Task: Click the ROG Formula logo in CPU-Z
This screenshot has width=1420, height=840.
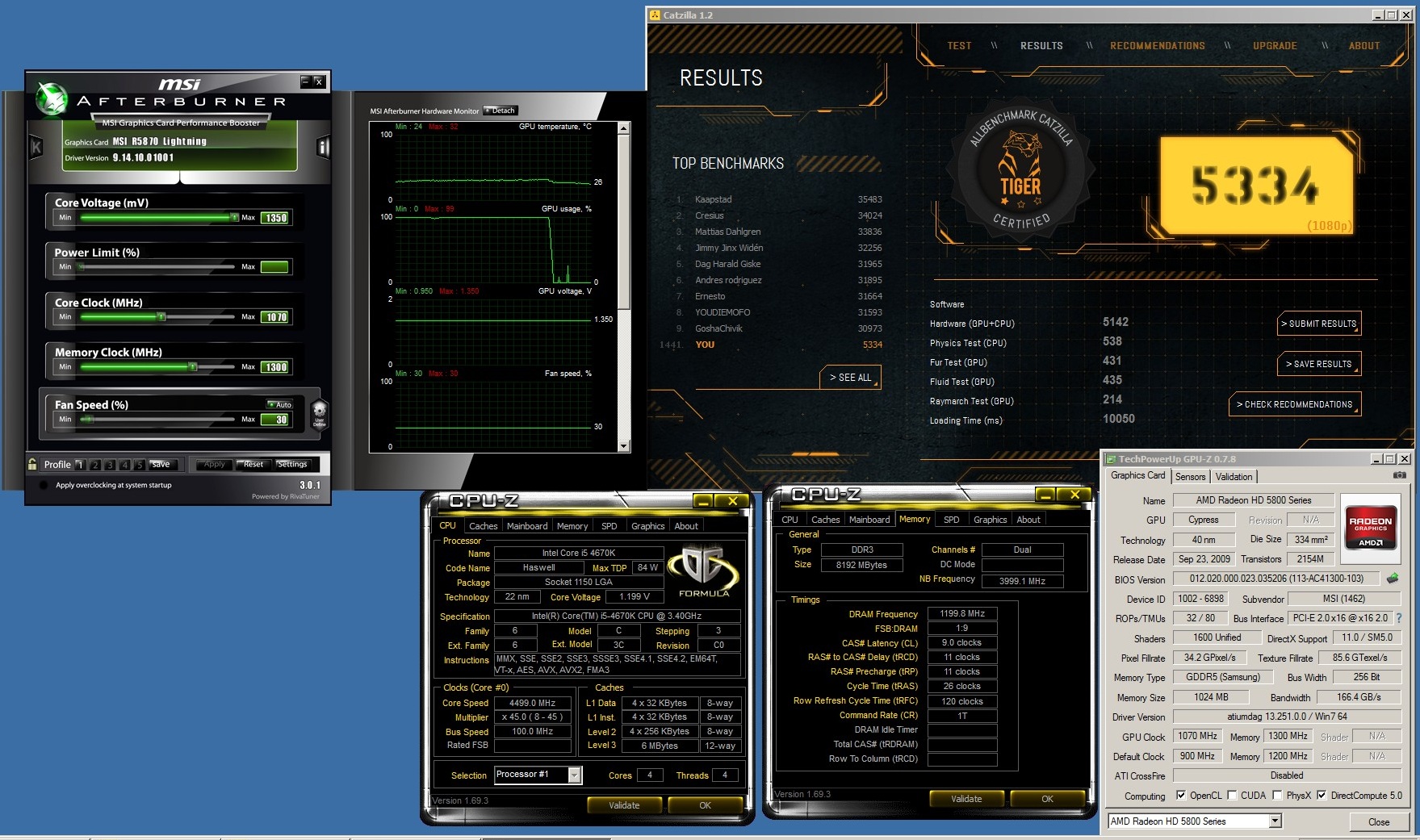Action: (703, 572)
